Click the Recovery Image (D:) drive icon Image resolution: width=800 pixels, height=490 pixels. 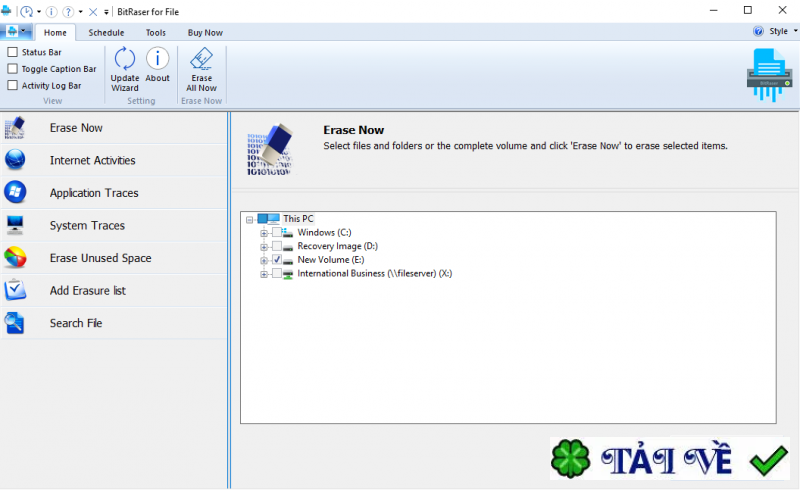pyautogui.click(x=287, y=247)
